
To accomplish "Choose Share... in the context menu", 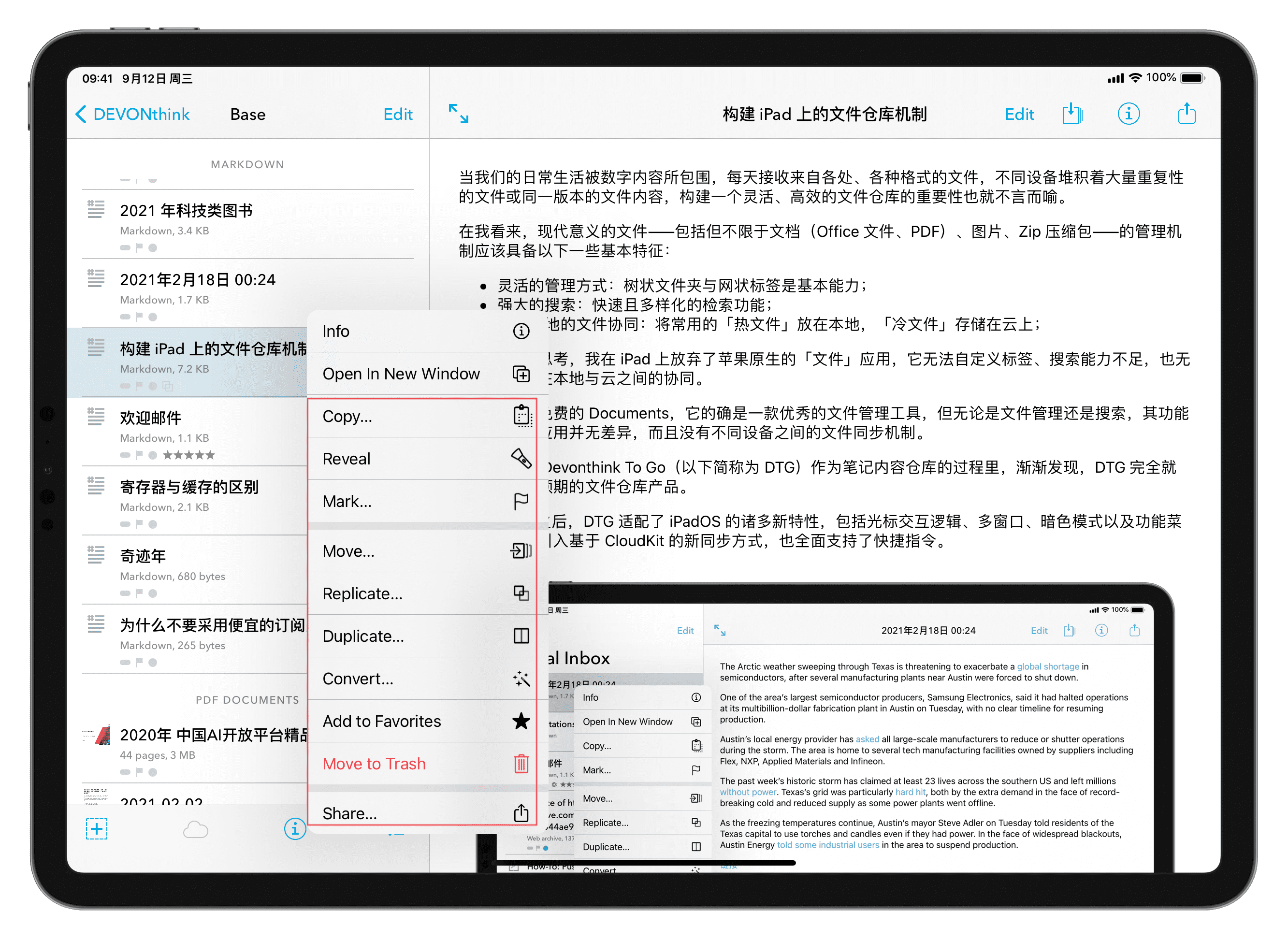I will [x=427, y=813].
